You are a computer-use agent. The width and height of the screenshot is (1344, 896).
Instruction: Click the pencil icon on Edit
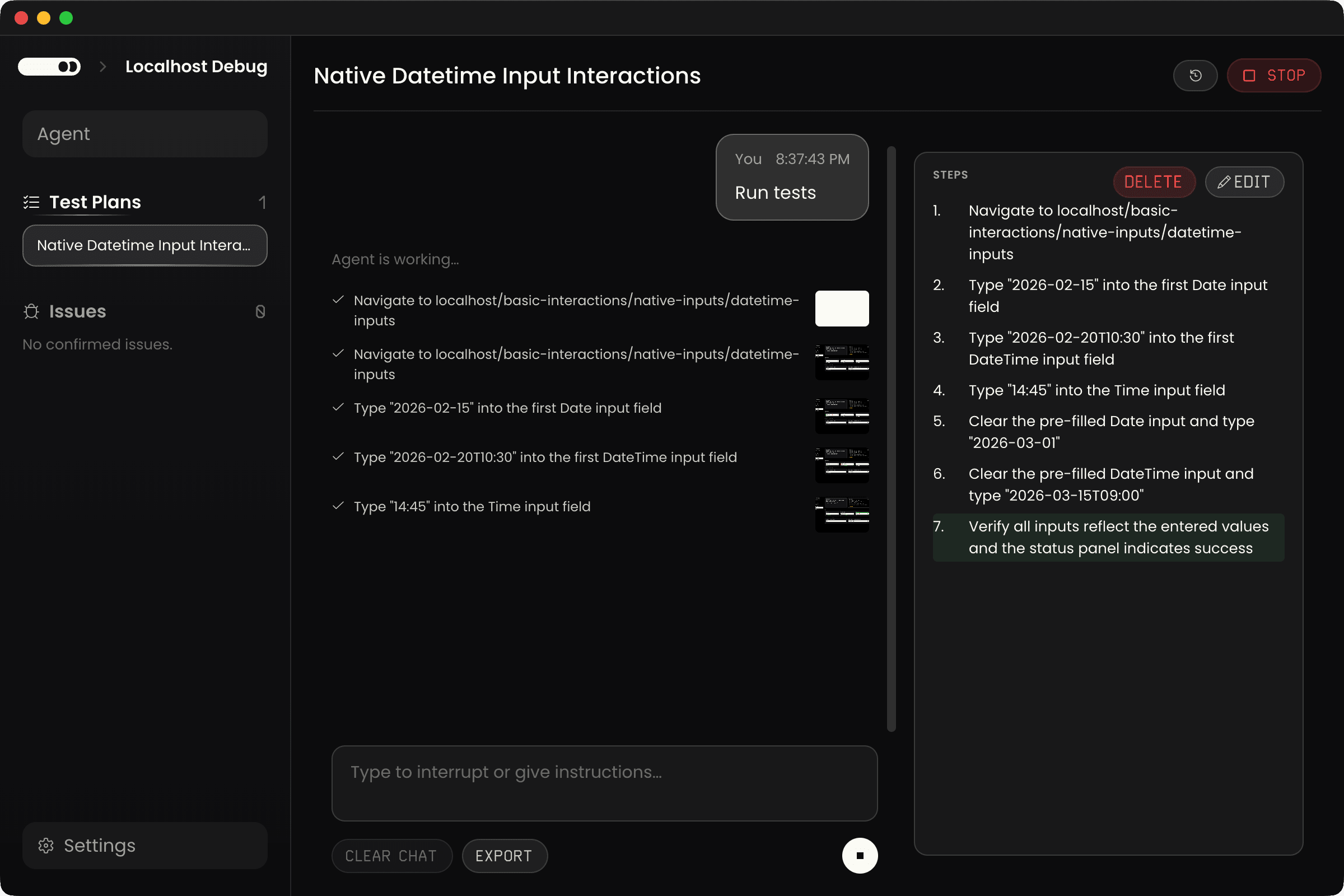click(x=1224, y=183)
